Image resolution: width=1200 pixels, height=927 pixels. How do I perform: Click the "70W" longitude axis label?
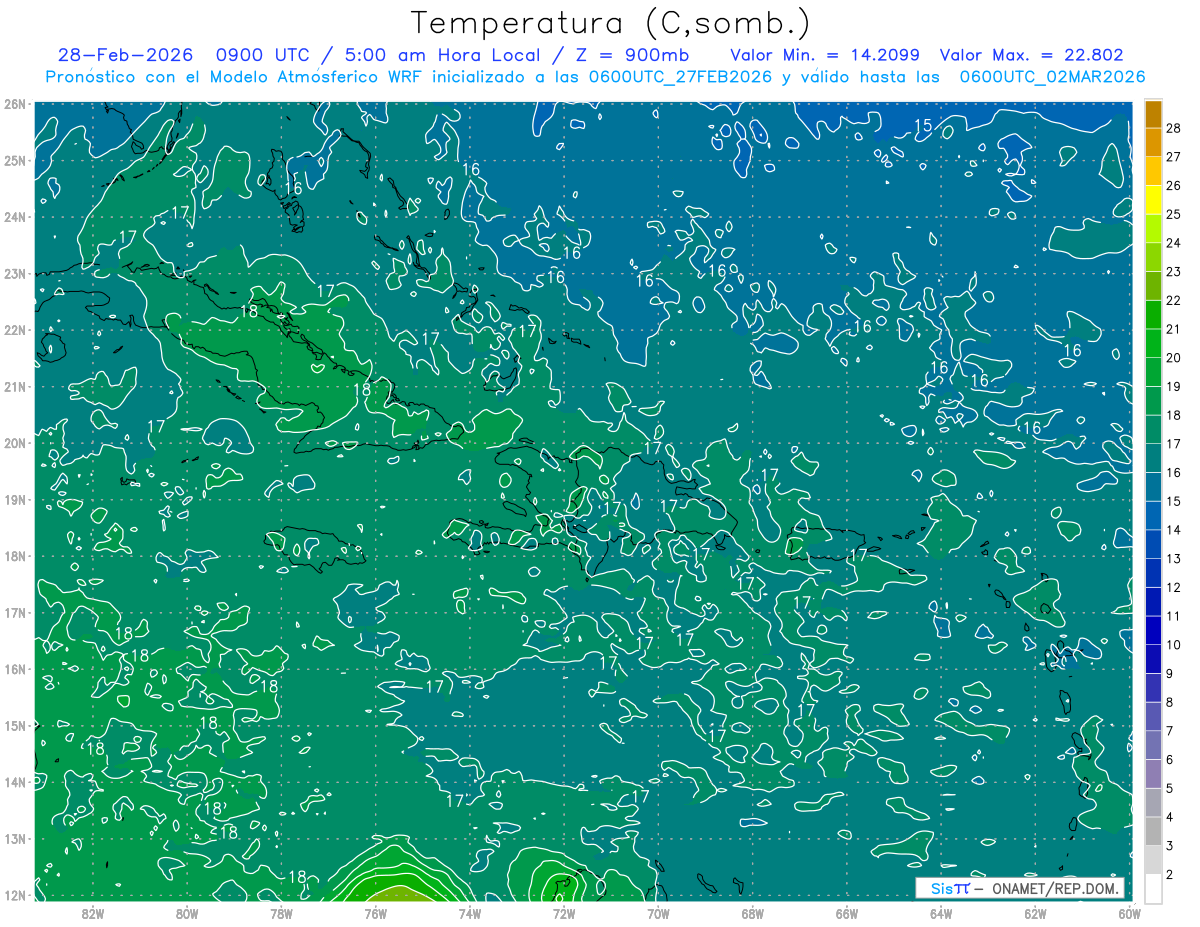point(658,912)
